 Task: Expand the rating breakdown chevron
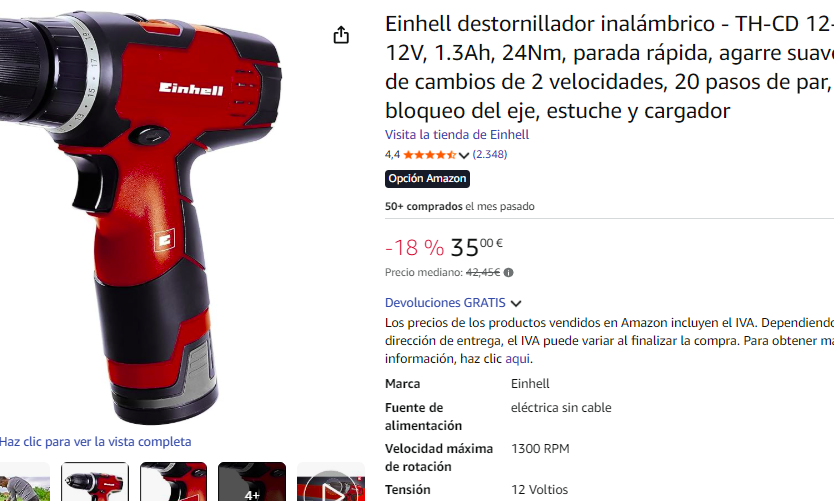point(464,155)
